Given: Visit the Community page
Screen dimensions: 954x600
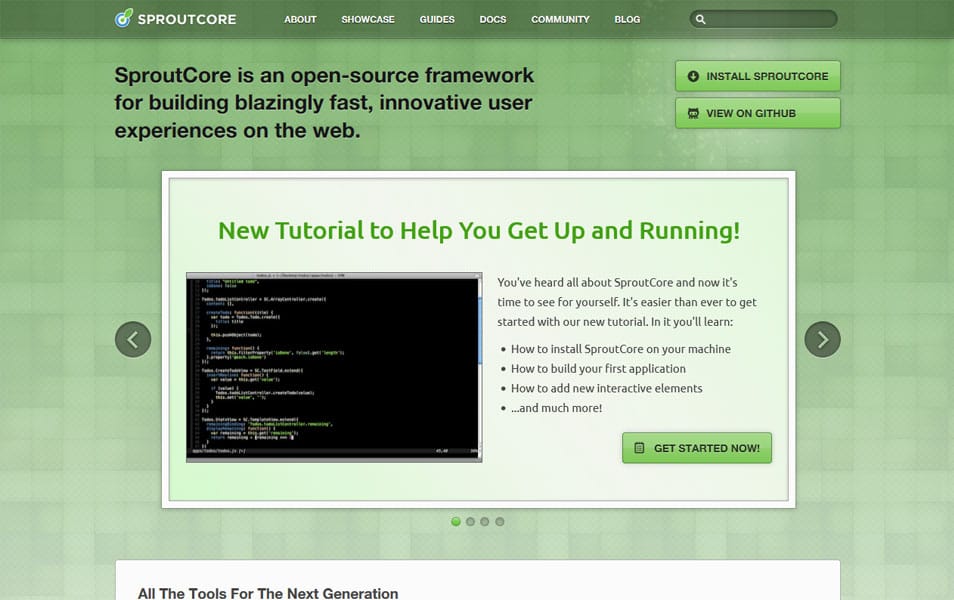Looking at the screenshot, I should (x=560, y=19).
